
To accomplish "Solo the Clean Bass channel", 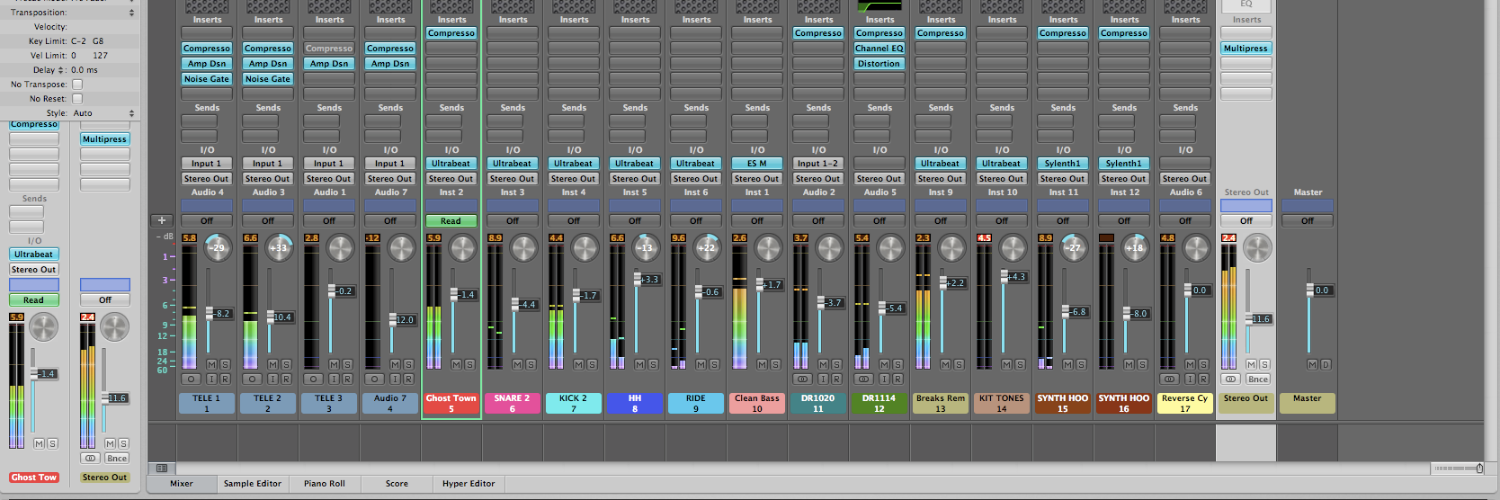I will click(x=775, y=364).
